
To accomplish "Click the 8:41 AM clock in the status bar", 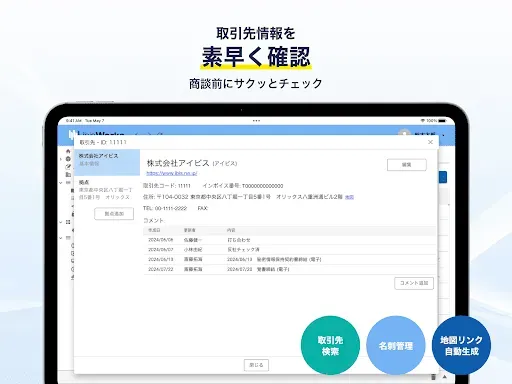I will click(74, 121).
